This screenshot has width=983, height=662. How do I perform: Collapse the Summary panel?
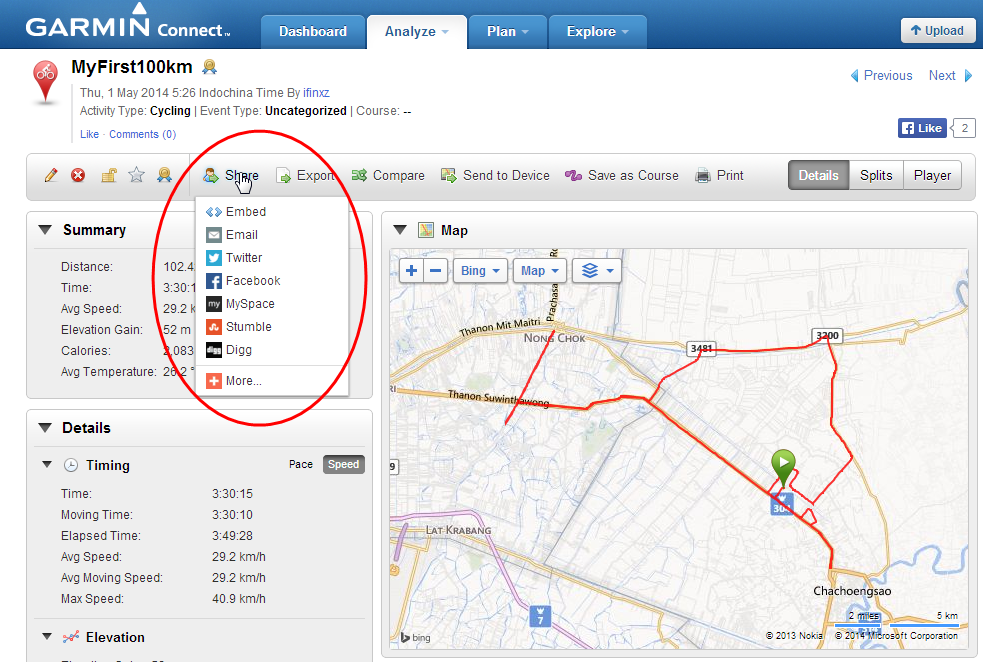(45, 230)
